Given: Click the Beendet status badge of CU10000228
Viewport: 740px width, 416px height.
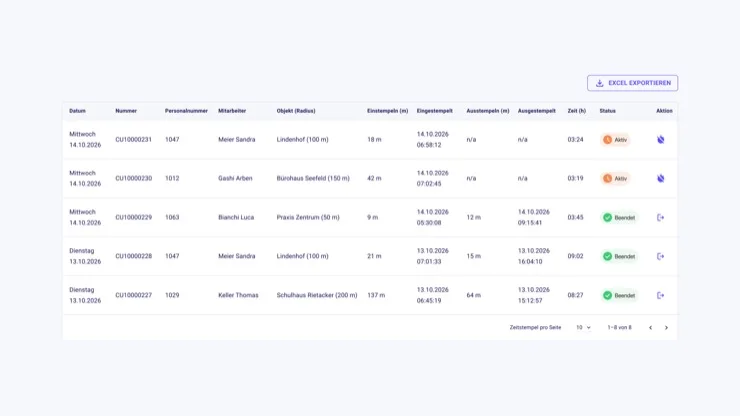Looking at the screenshot, I should tap(619, 256).
